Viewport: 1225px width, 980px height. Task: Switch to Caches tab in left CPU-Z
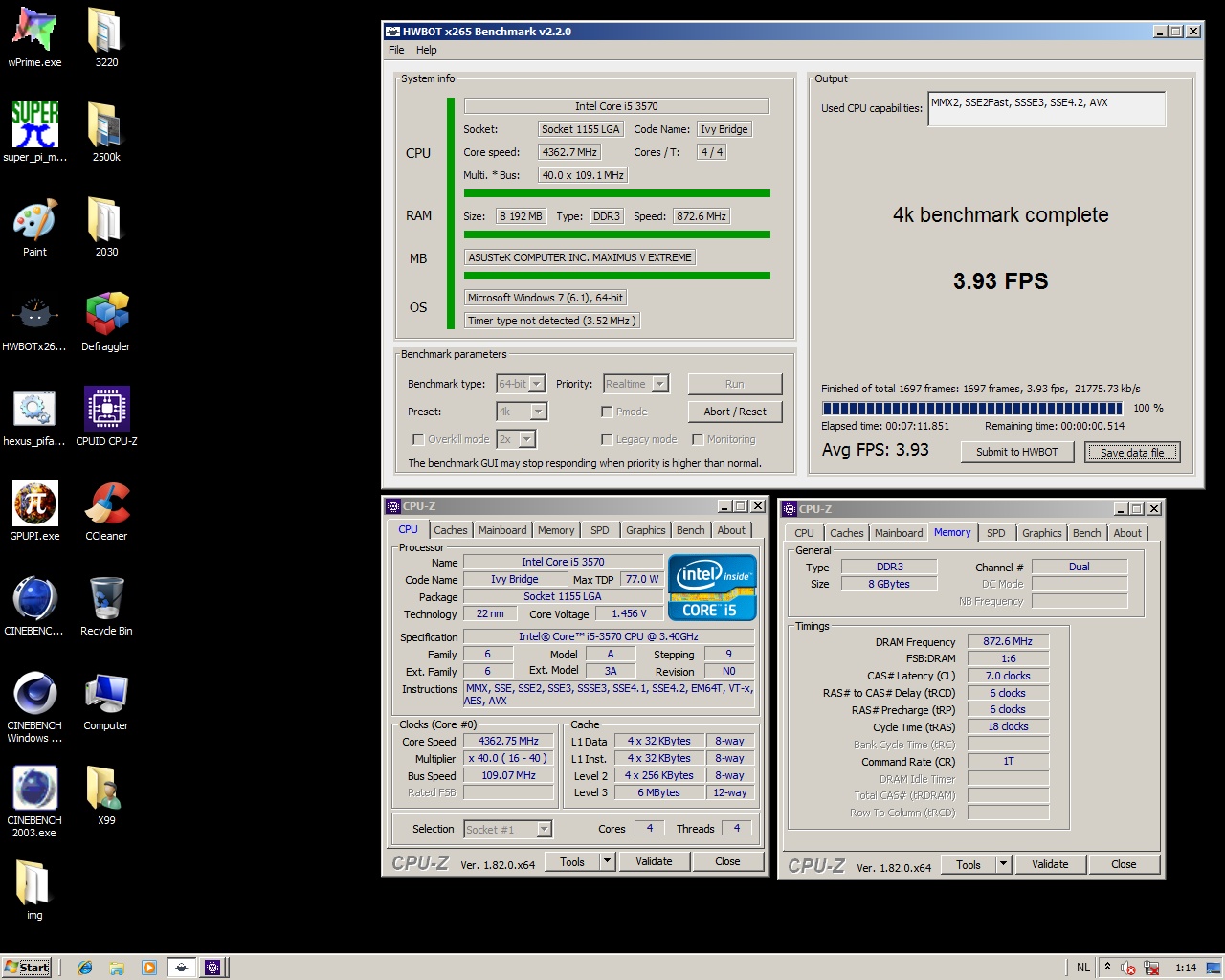451,530
